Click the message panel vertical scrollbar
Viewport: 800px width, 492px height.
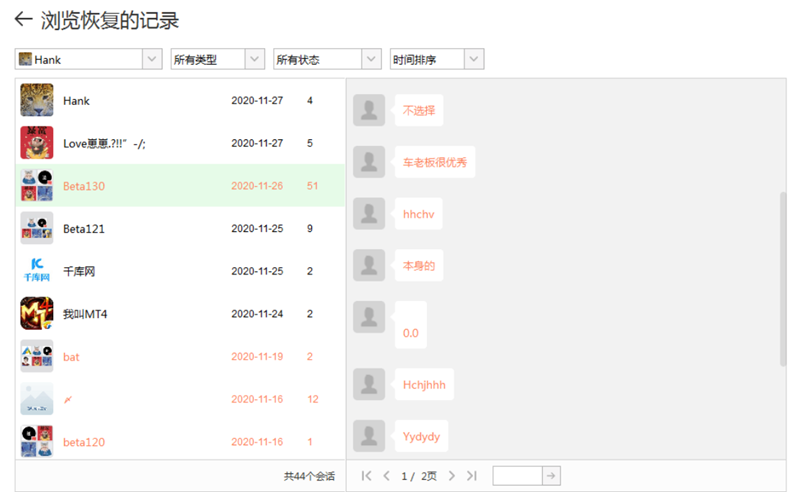pos(783,279)
